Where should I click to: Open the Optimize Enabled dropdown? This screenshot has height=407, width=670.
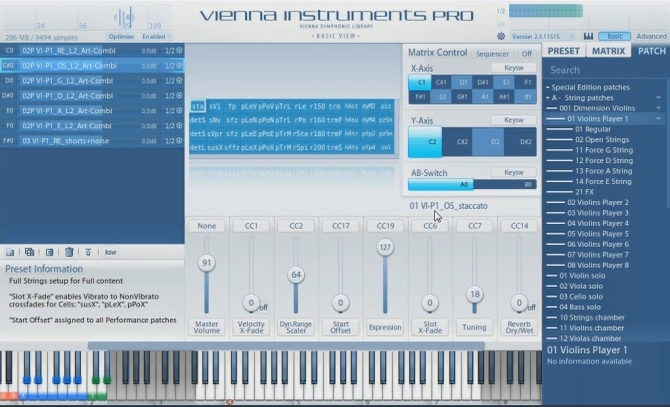pos(156,37)
